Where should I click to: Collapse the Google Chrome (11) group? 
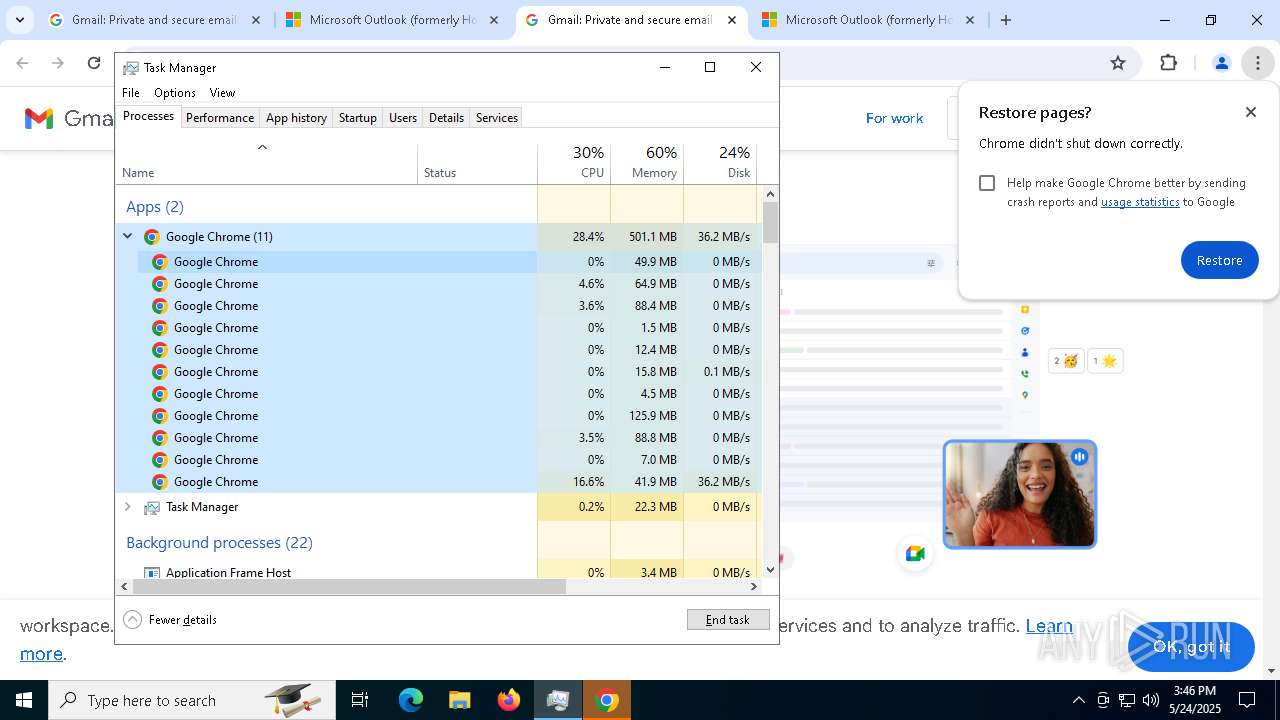pyautogui.click(x=128, y=237)
